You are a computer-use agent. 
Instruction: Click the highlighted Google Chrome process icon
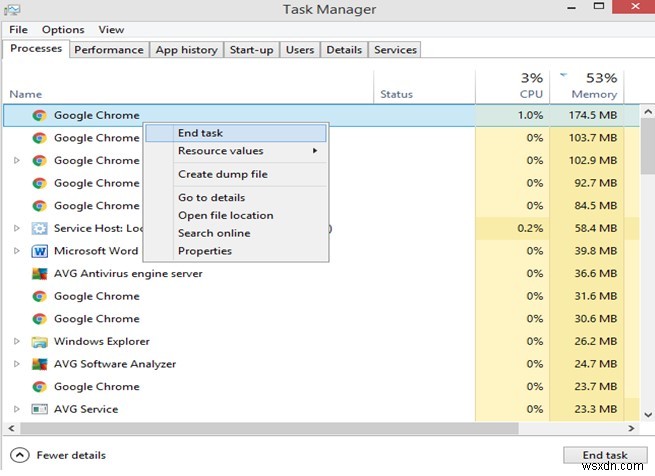39,116
